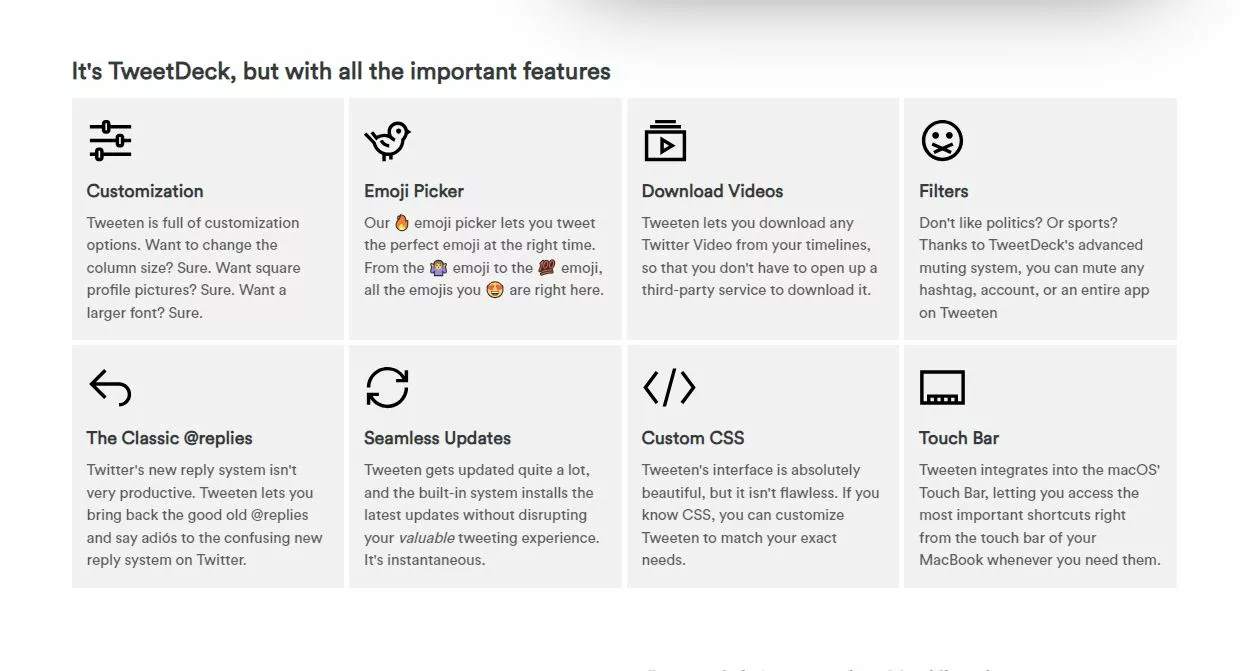The image size is (1253, 671).
Task: Click the star-eyes emoji in Emoji Picker text
Action: pyautogui.click(x=494, y=291)
